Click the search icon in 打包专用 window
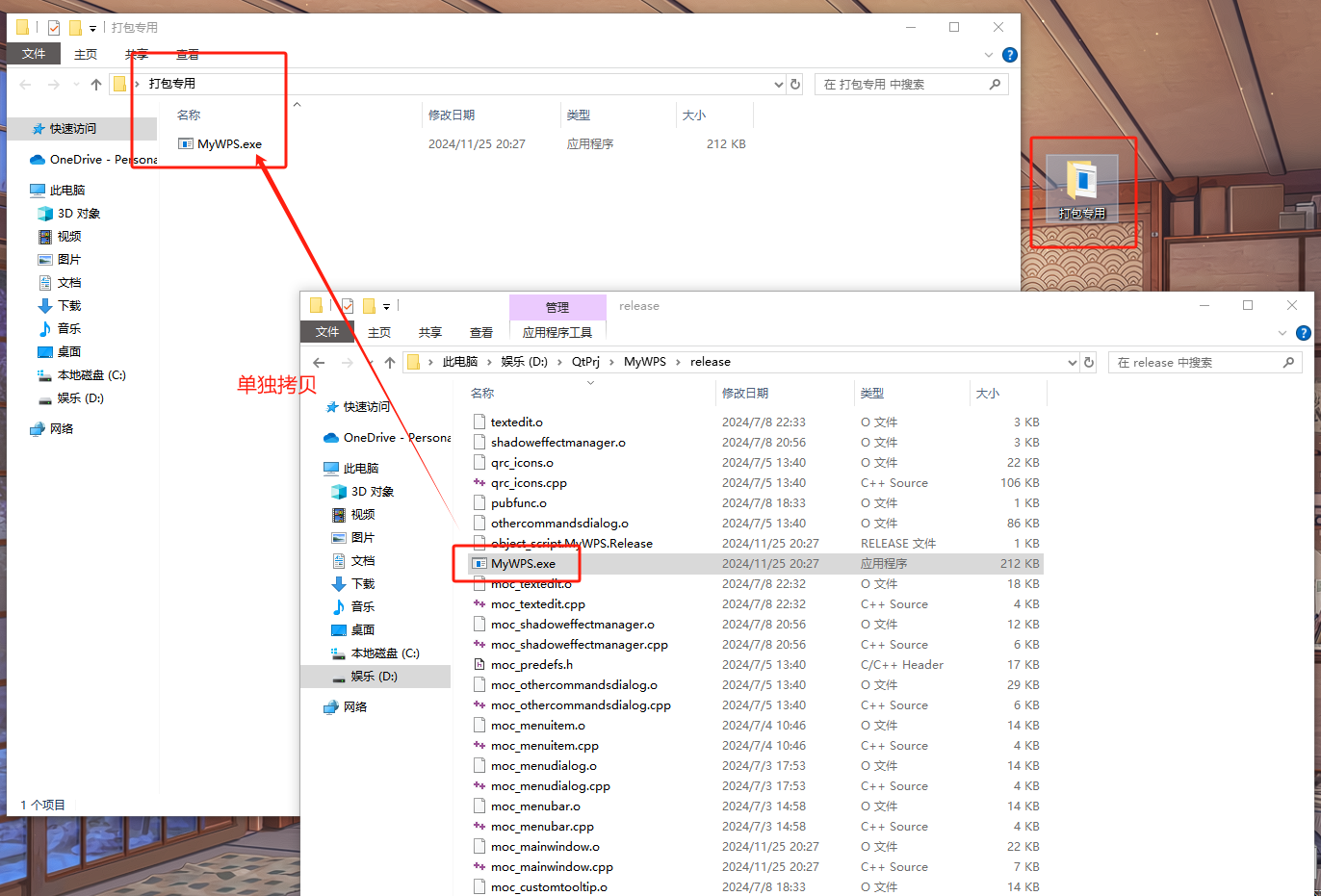The image size is (1321, 896). 995,85
